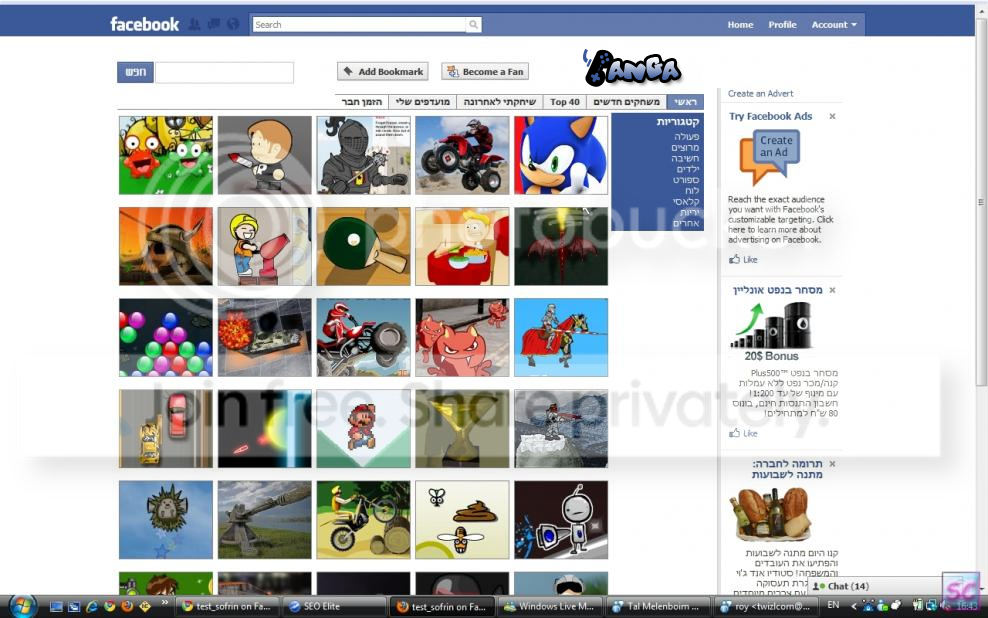Open the Windows Start orb

21,606
